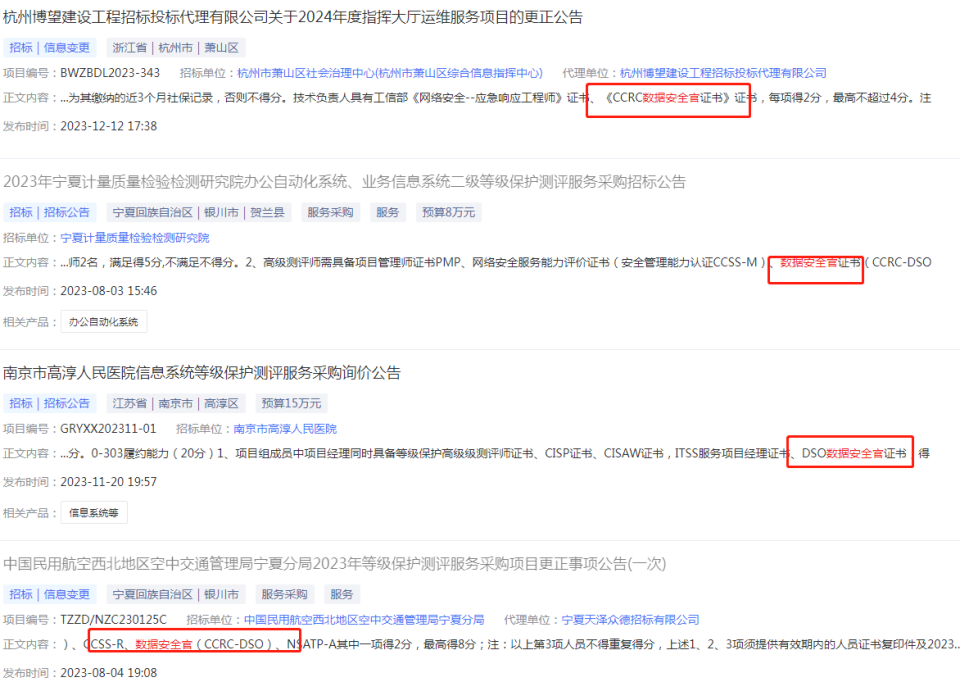Click the 招标 | 信息变更 label on first announcement
The height and width of the screenshot is (682, 960).
[x=48, y=47]
